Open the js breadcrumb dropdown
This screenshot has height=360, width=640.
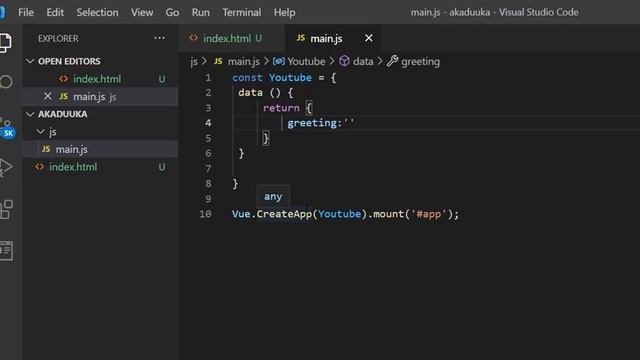point(194,62)
